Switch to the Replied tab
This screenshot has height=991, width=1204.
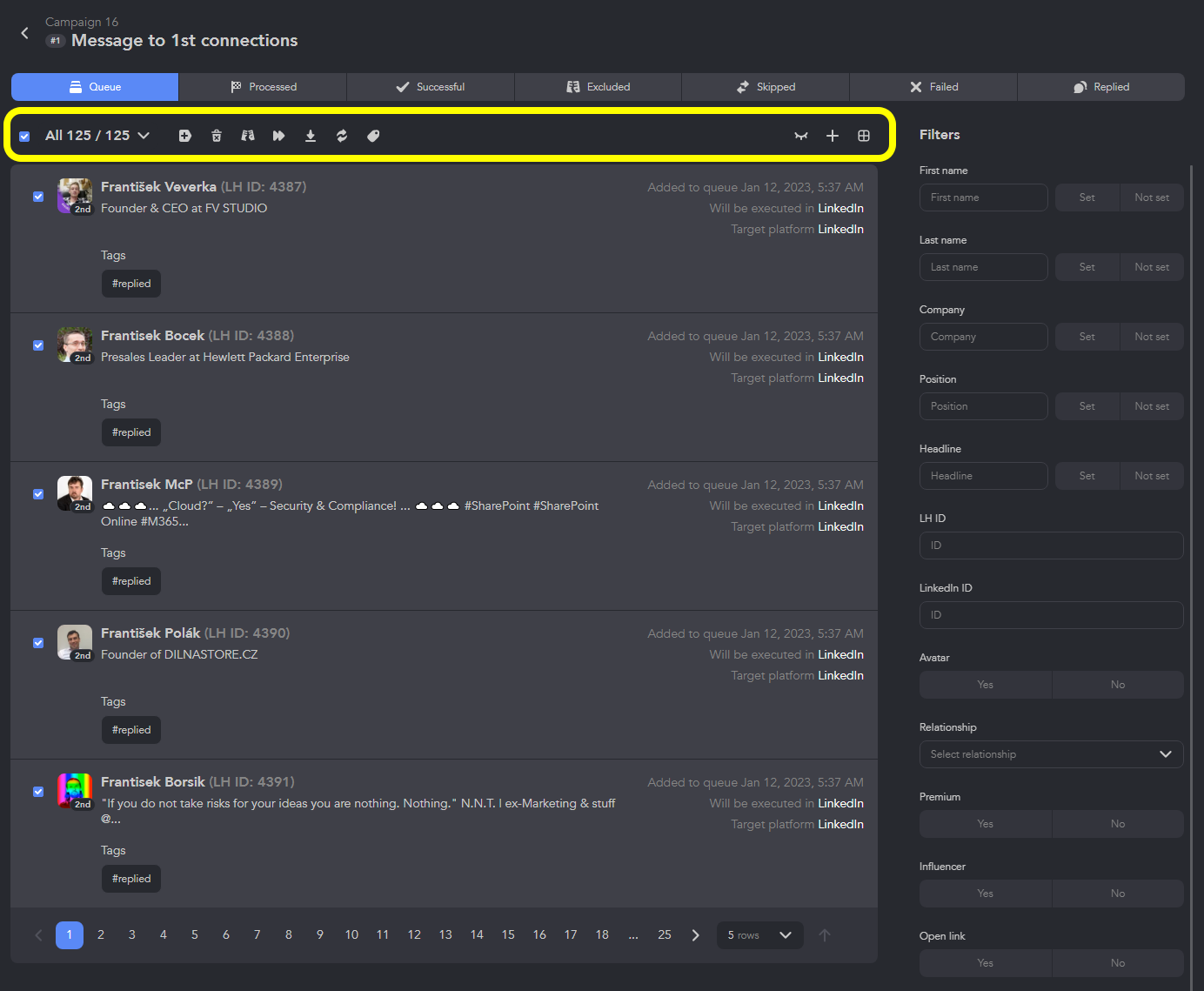(1101, 87)
